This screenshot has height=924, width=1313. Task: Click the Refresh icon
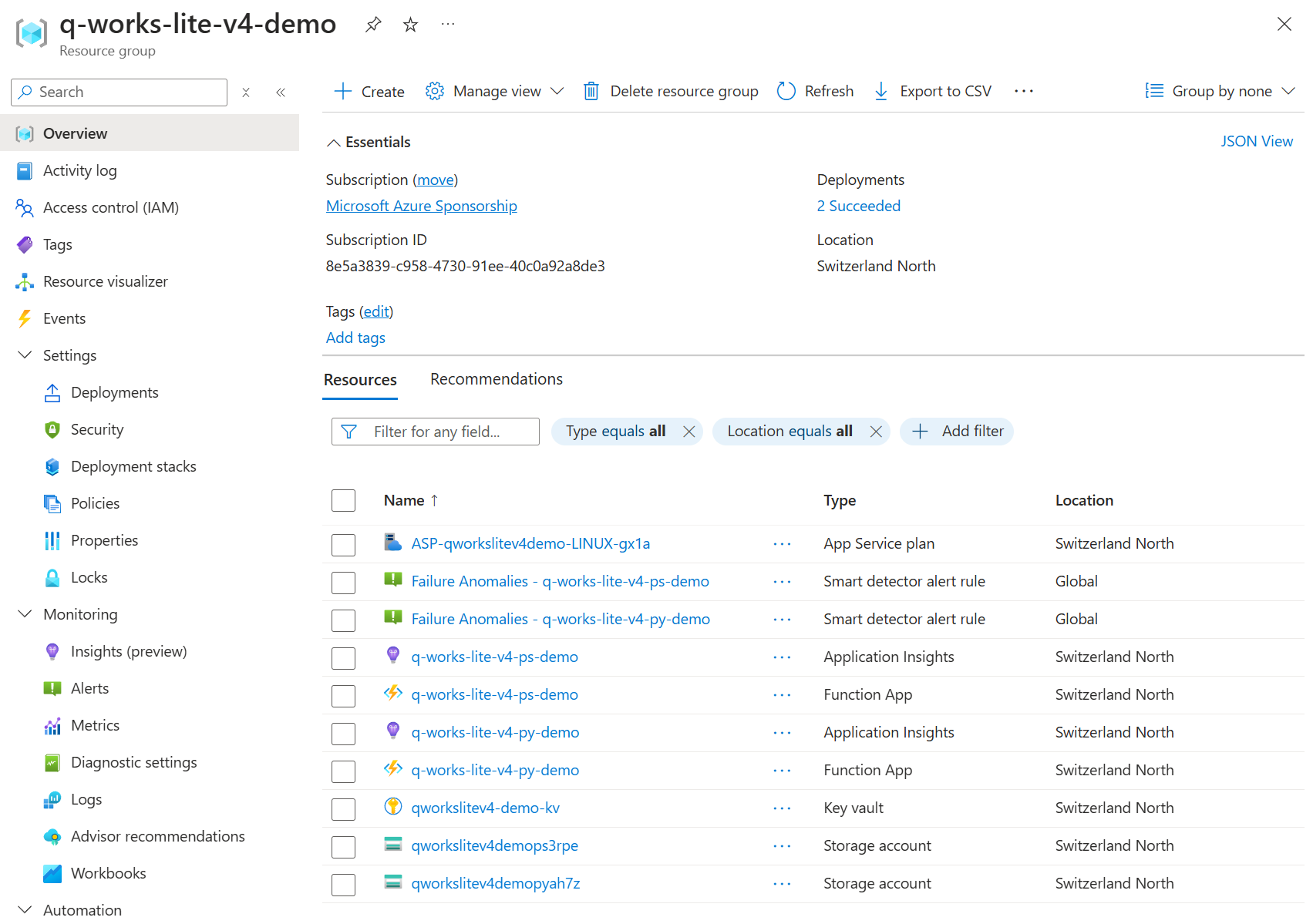pyautogui.click(x=786, y=91)
